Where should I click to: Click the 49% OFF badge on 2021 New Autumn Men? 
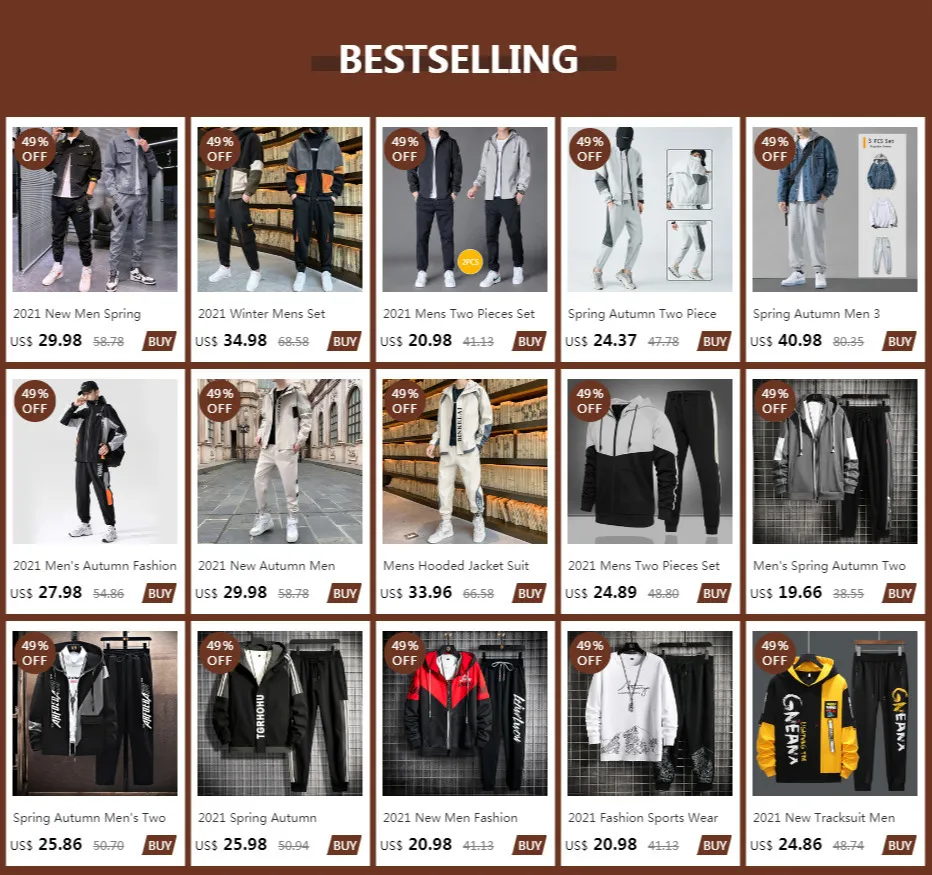coord(219,401)
